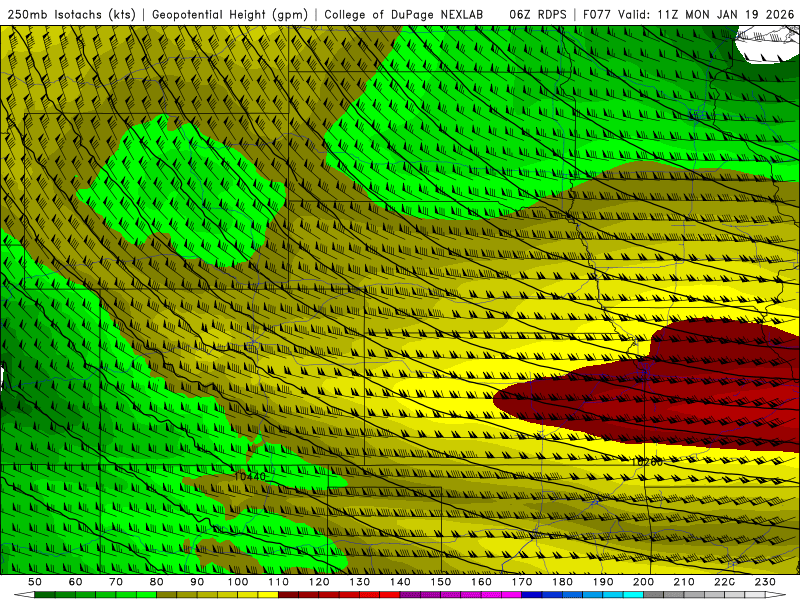Click the "06Z RDPS" model run label
The image size is (800, 600).
[x=538, y=15]
